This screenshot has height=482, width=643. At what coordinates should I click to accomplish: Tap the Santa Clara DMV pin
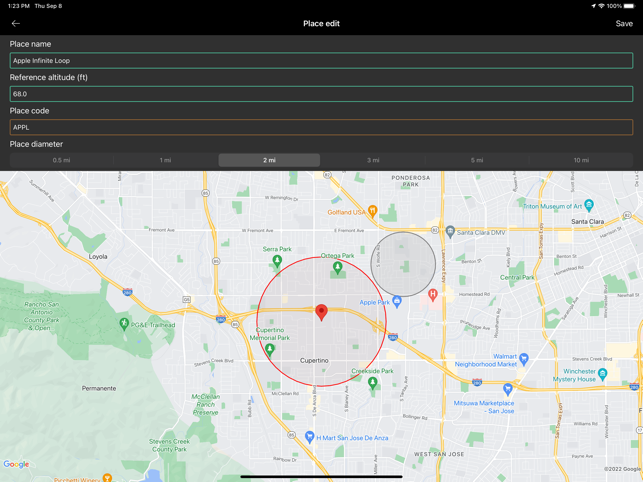pyautogui.click(x=450, y=231)
